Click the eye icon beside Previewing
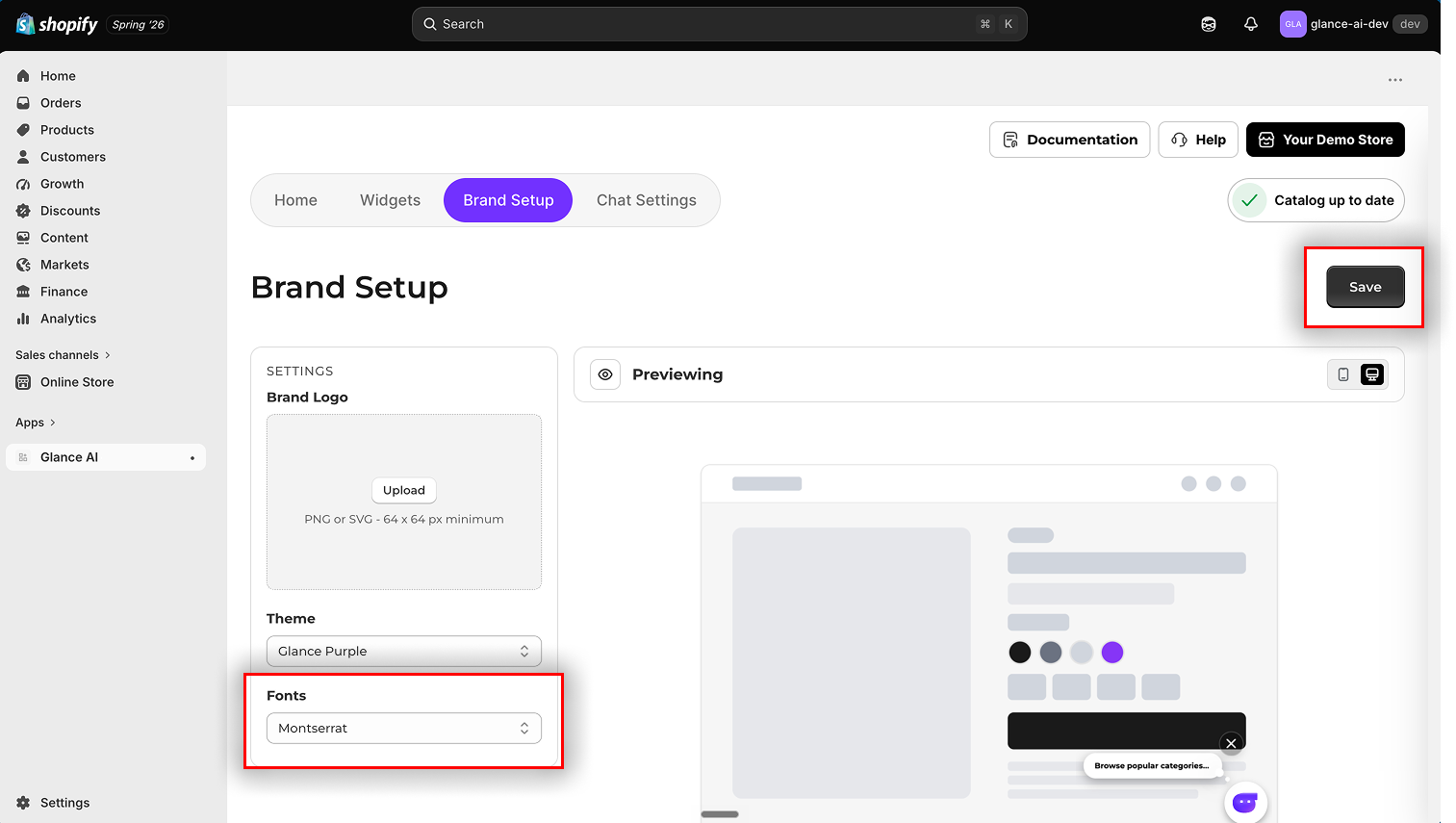 [x=605, y=374]
